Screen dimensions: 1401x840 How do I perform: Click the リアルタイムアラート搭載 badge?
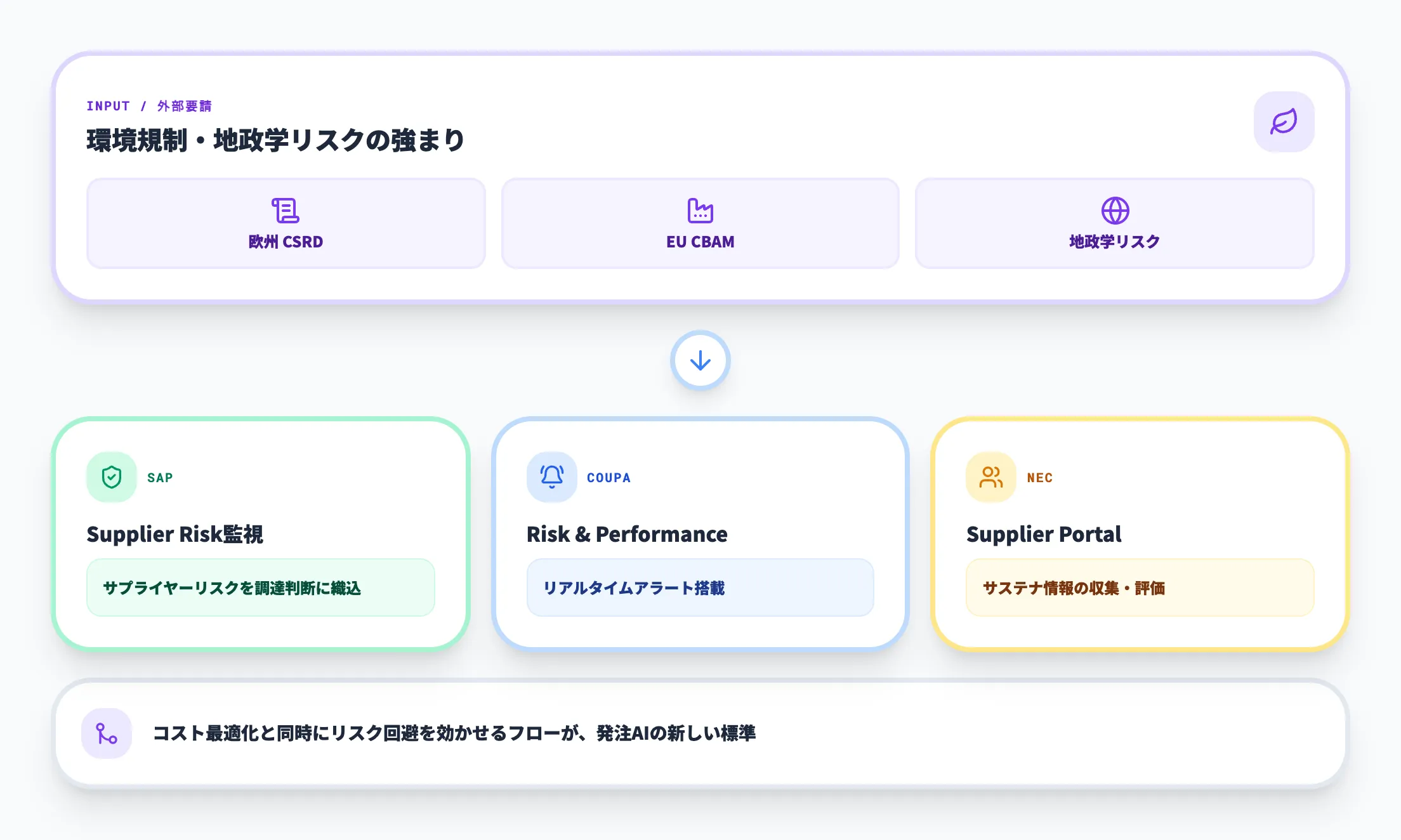[x=700, y=587]
